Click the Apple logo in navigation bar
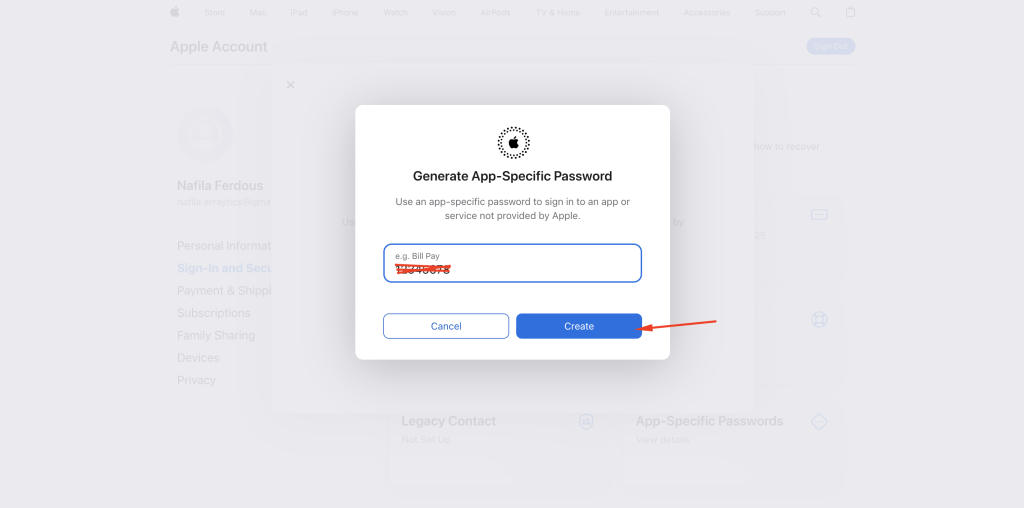 coord(175,12)
